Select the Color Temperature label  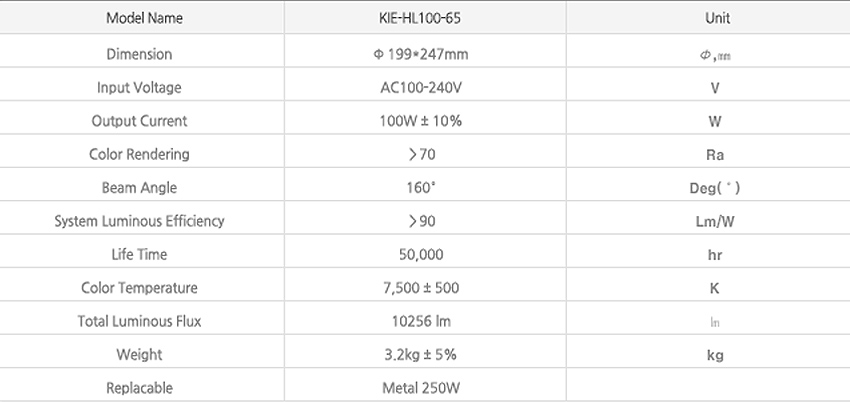[x=139, y=288]
